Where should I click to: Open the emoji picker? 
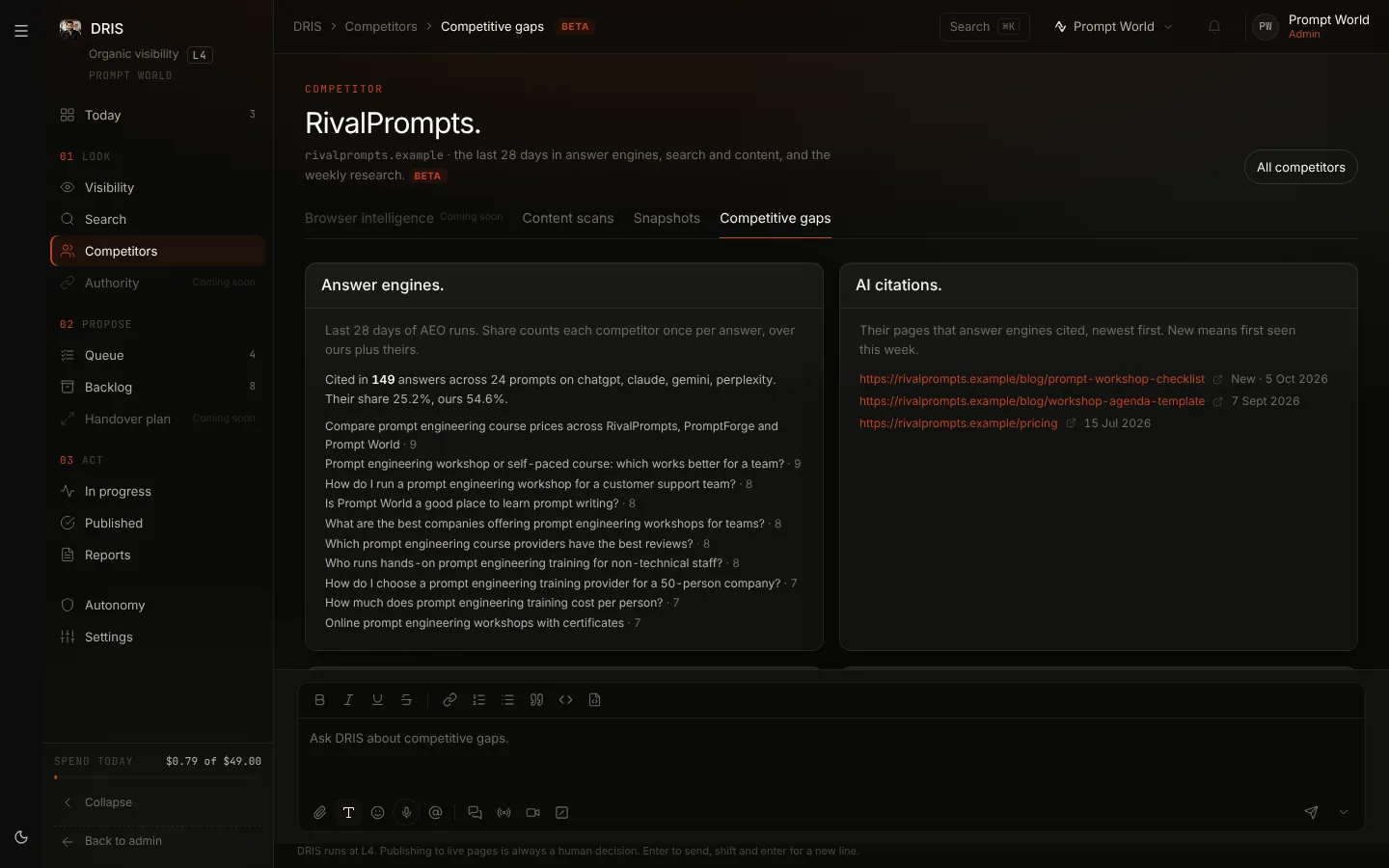(378, 813)
